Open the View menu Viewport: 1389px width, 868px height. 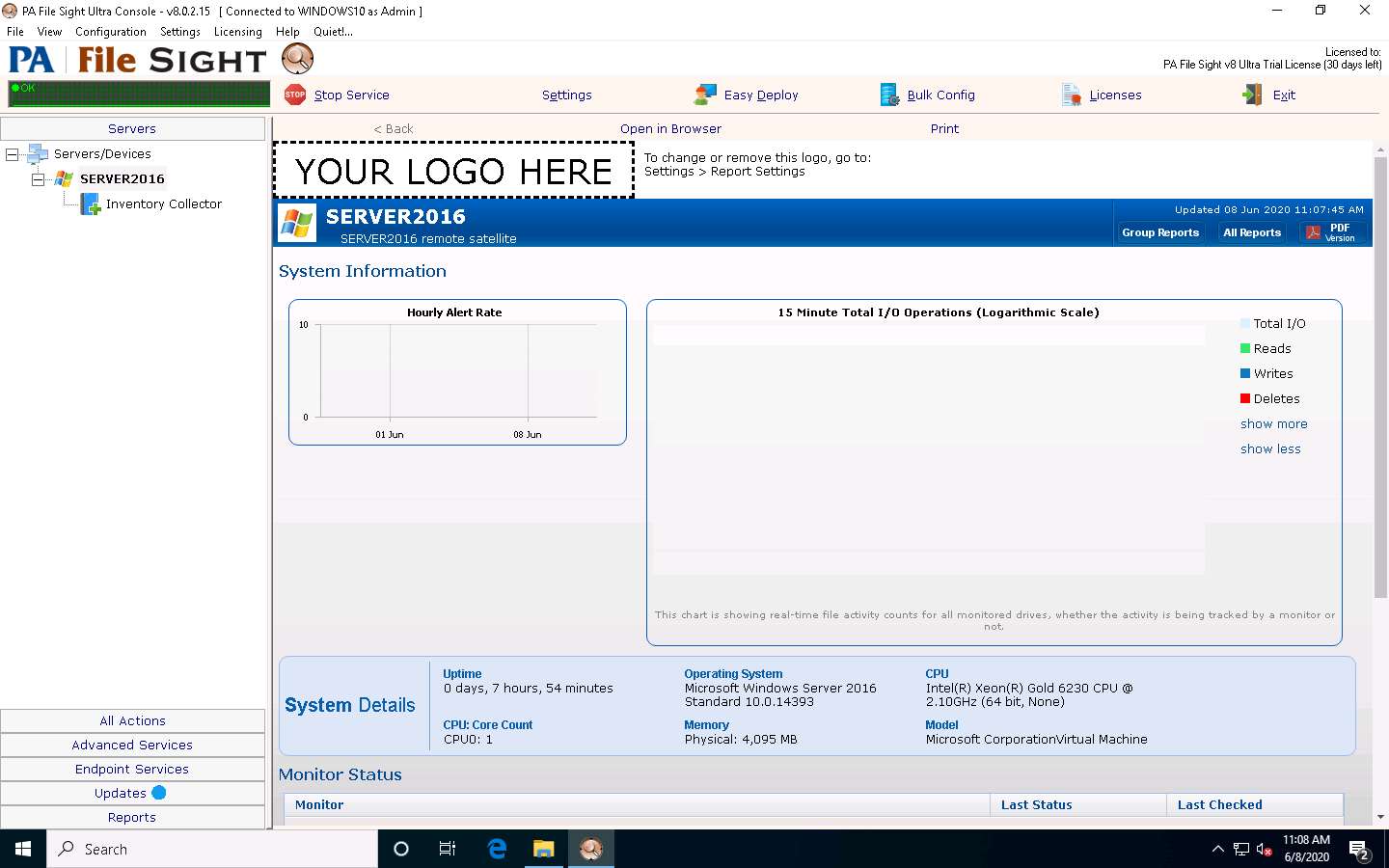point(49,32)
